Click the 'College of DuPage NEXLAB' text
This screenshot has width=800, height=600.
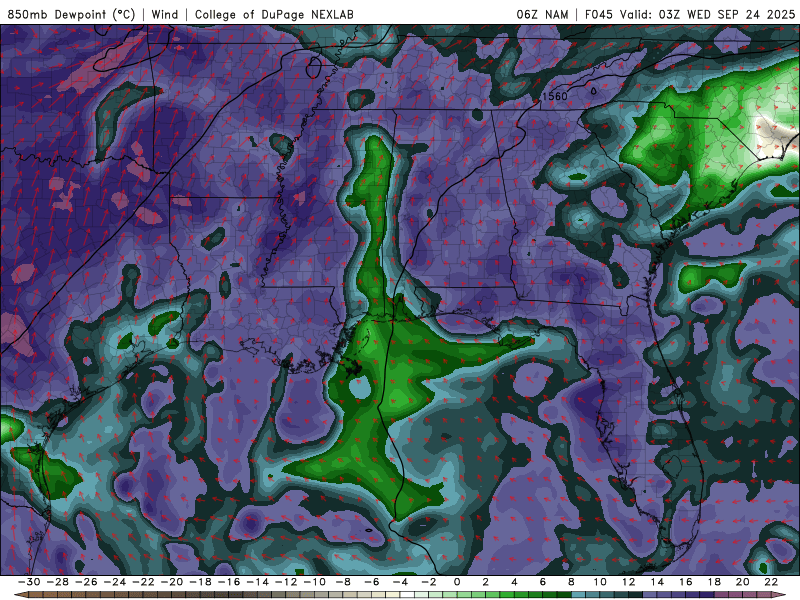(x=274, y=14)
